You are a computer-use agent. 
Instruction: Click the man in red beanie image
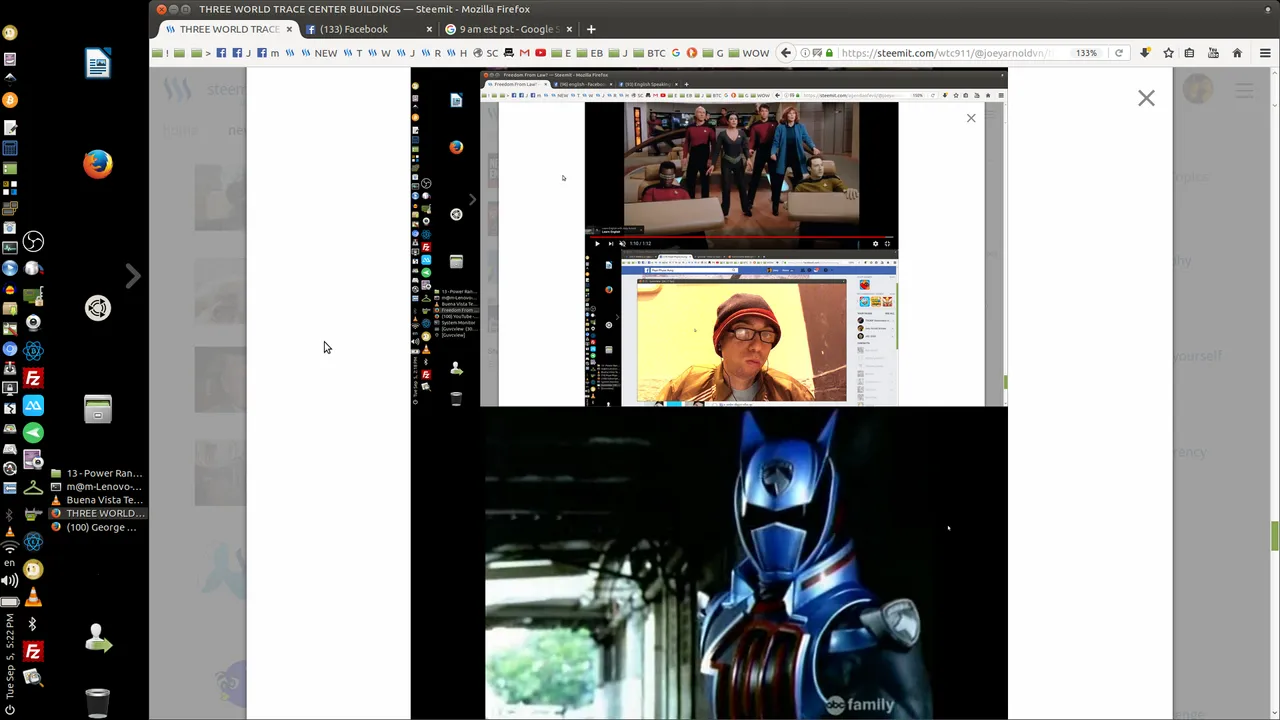coord(741,340)
